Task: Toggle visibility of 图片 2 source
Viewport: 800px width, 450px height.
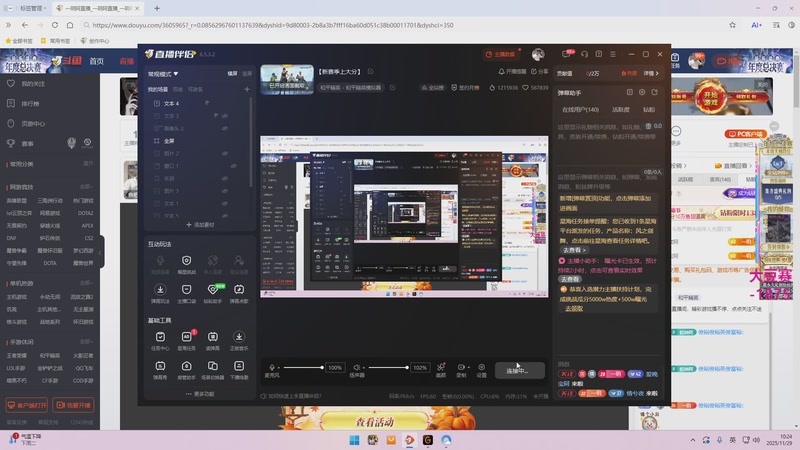Action: [x=224, y=154]
